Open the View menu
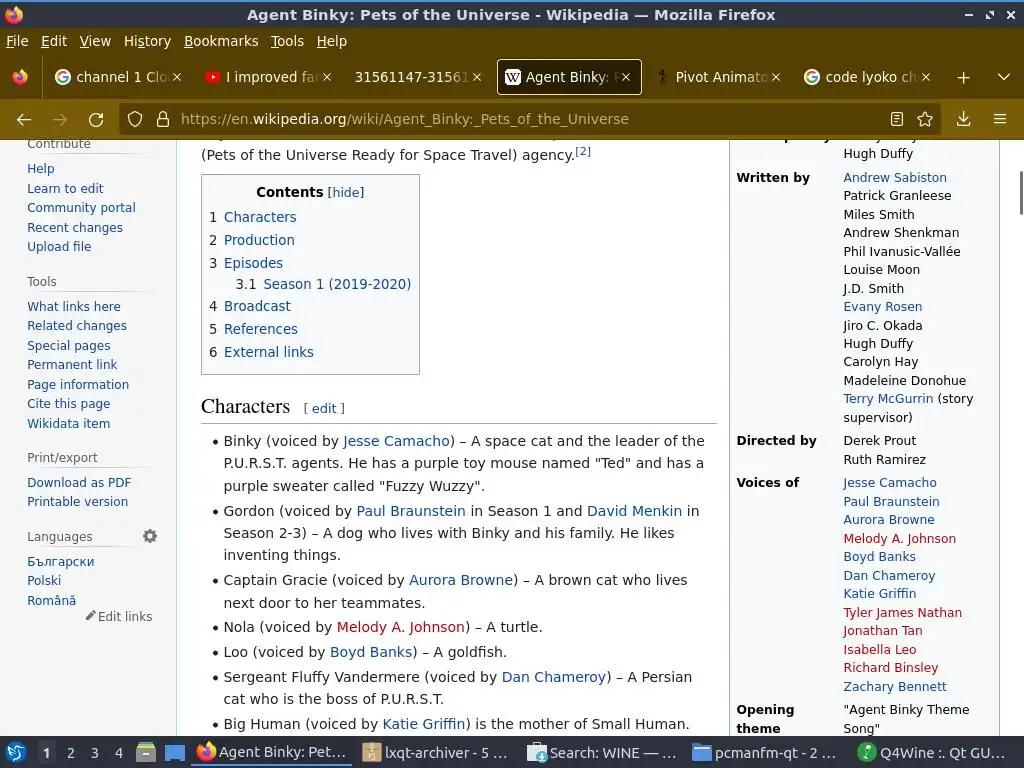 click(x=95, y=41)
